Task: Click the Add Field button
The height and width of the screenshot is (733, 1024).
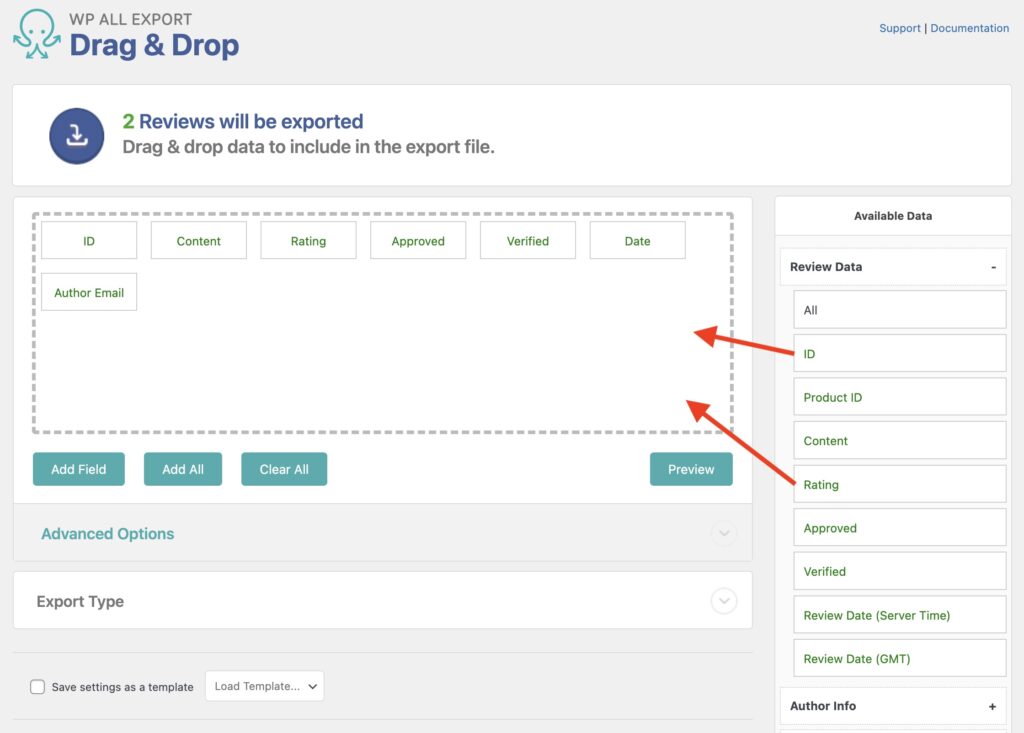Action: coord(78,469)
